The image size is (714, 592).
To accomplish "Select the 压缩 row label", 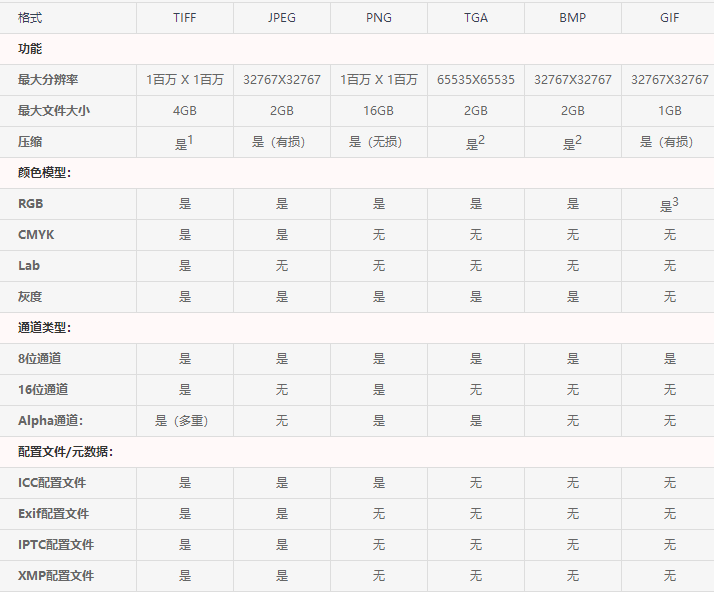I will coord(30,142).
